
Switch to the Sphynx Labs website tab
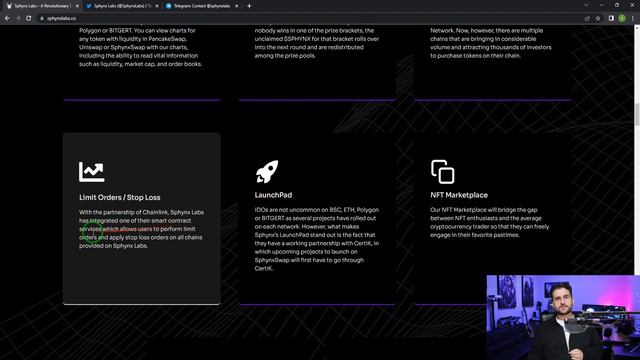pyautogui.click(x=41, y=6)
